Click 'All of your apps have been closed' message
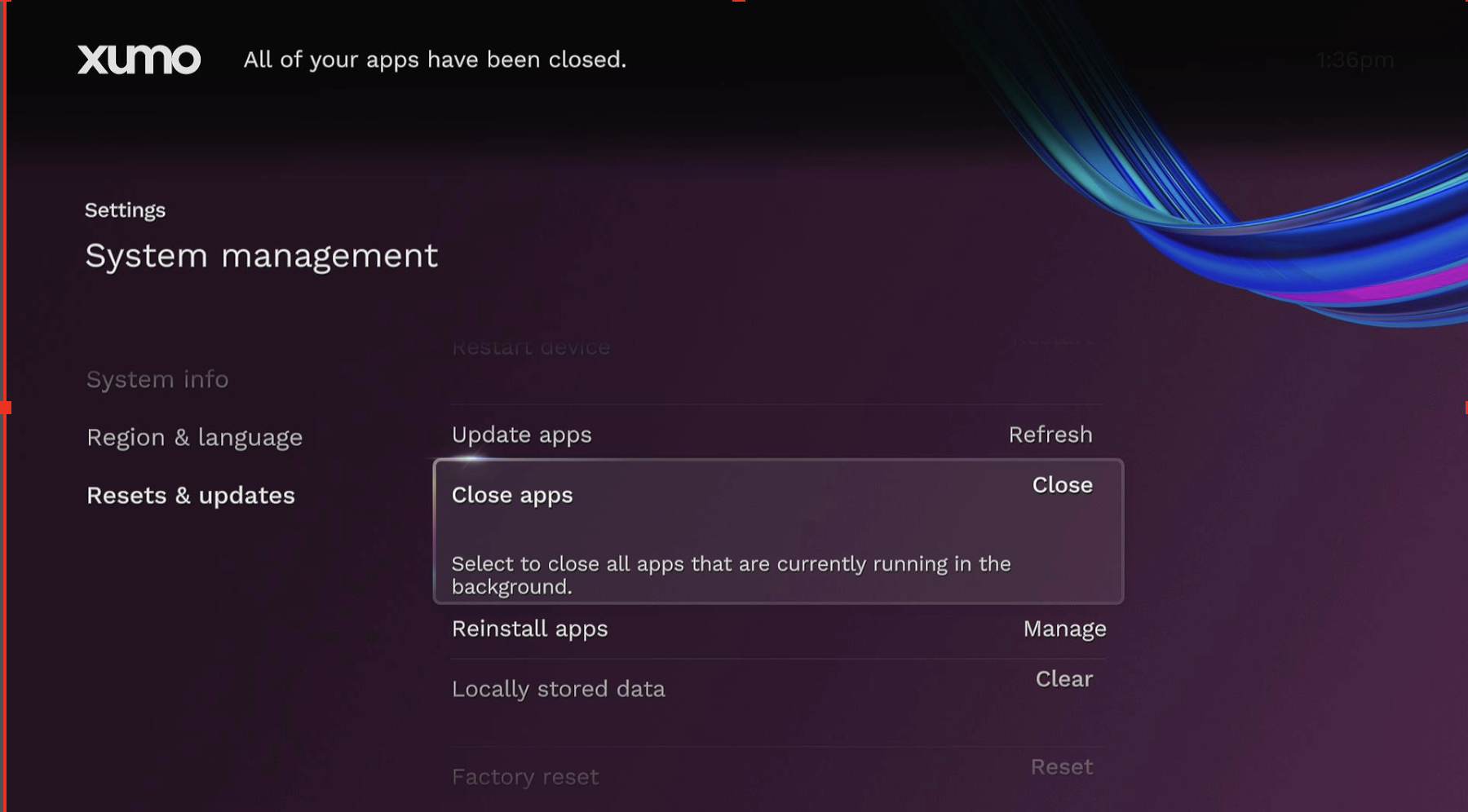This screenshot has width=1468, height=812. tap(435, 60)
